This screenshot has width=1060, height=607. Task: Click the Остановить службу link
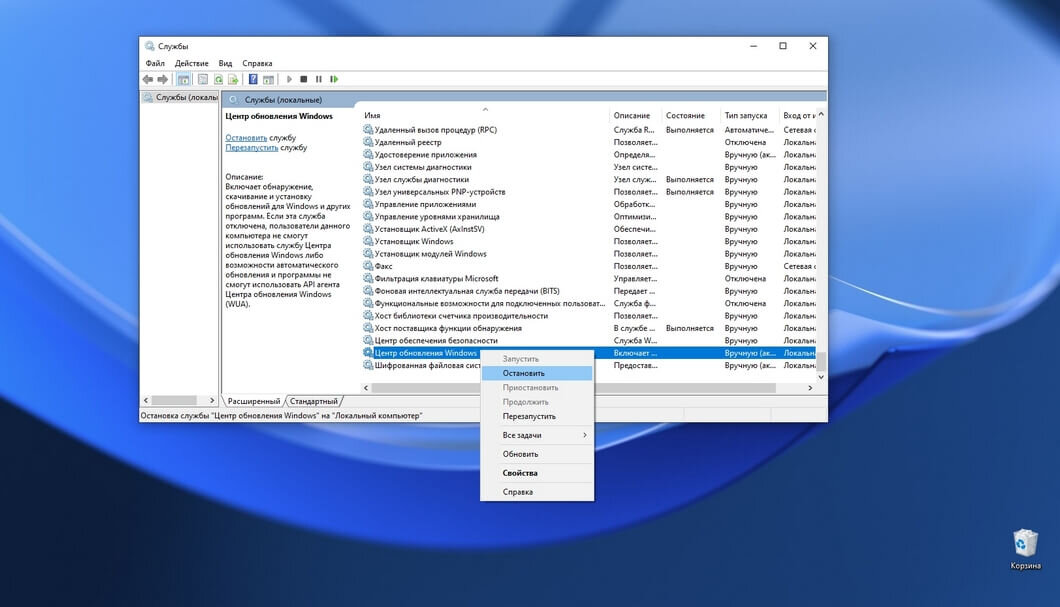click(x=246, y=138)
